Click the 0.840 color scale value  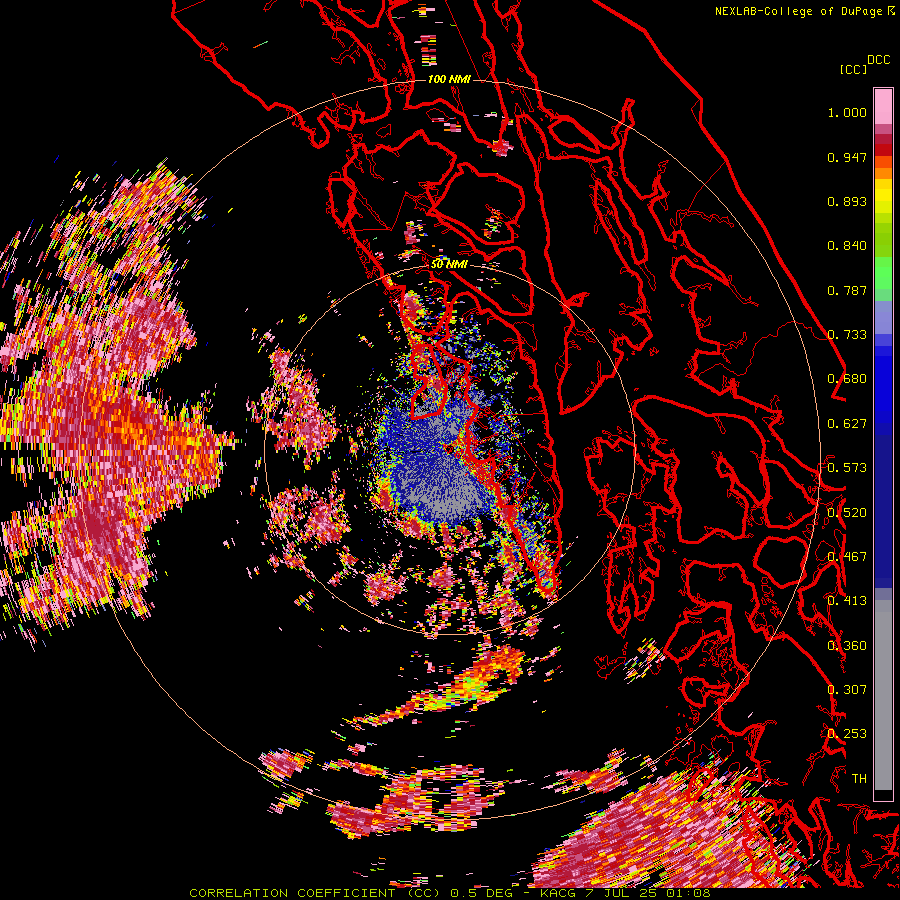point(847,246)
